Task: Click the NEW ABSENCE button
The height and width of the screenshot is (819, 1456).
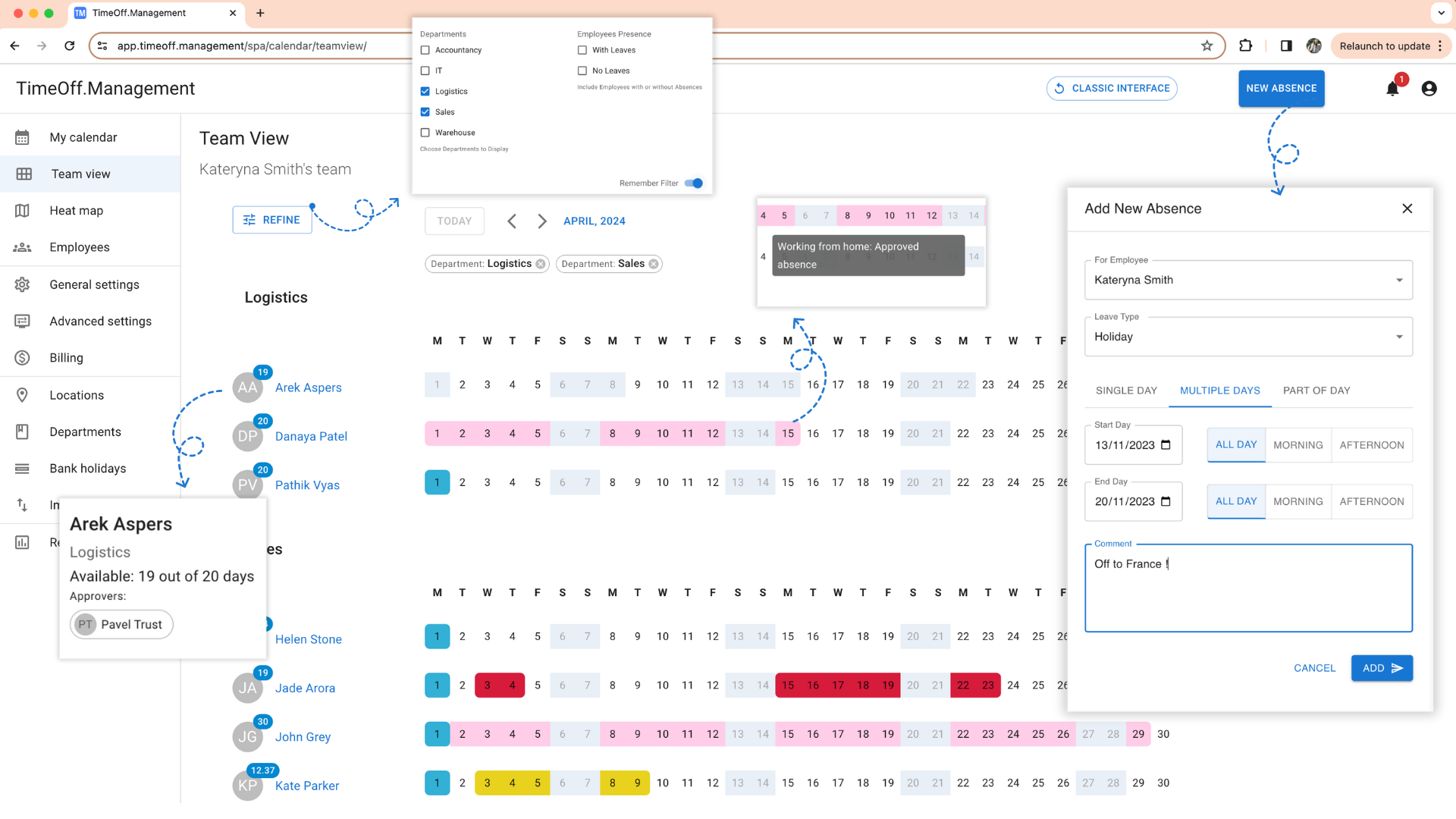Action: point(1281,88)
